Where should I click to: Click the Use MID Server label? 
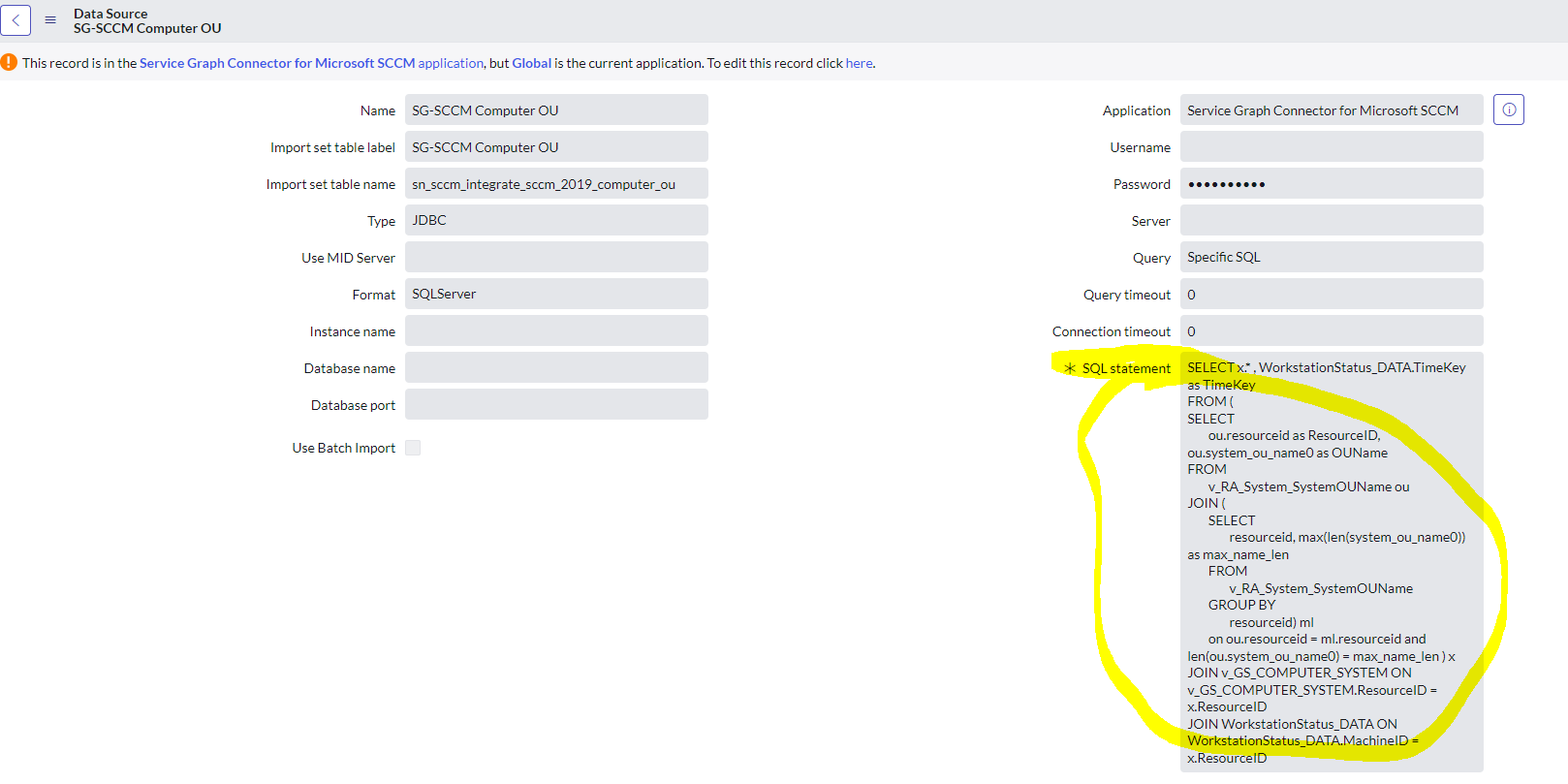pos(348,258)
